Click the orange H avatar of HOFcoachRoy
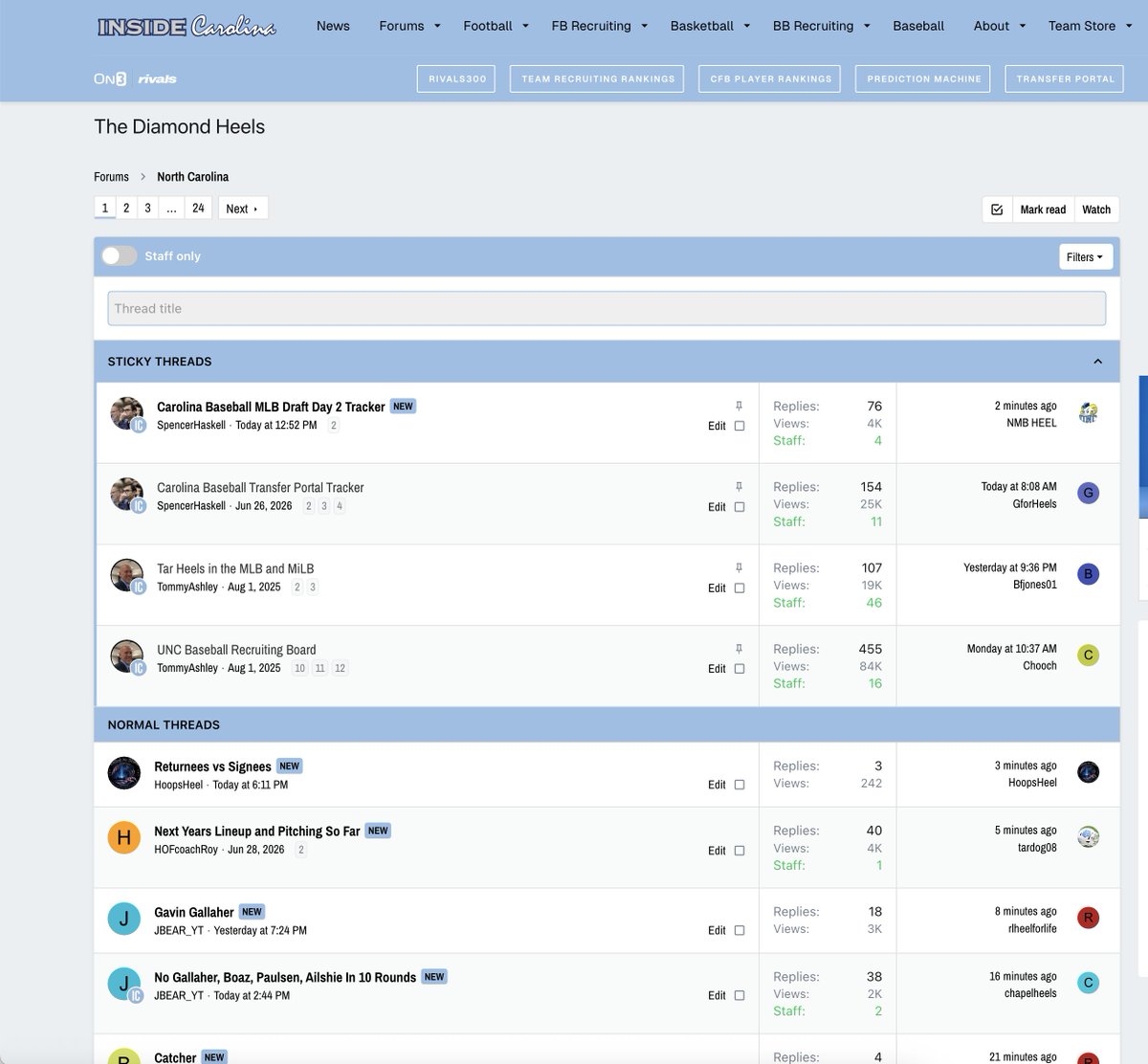 pyautogui.click(x=124, y=838)
